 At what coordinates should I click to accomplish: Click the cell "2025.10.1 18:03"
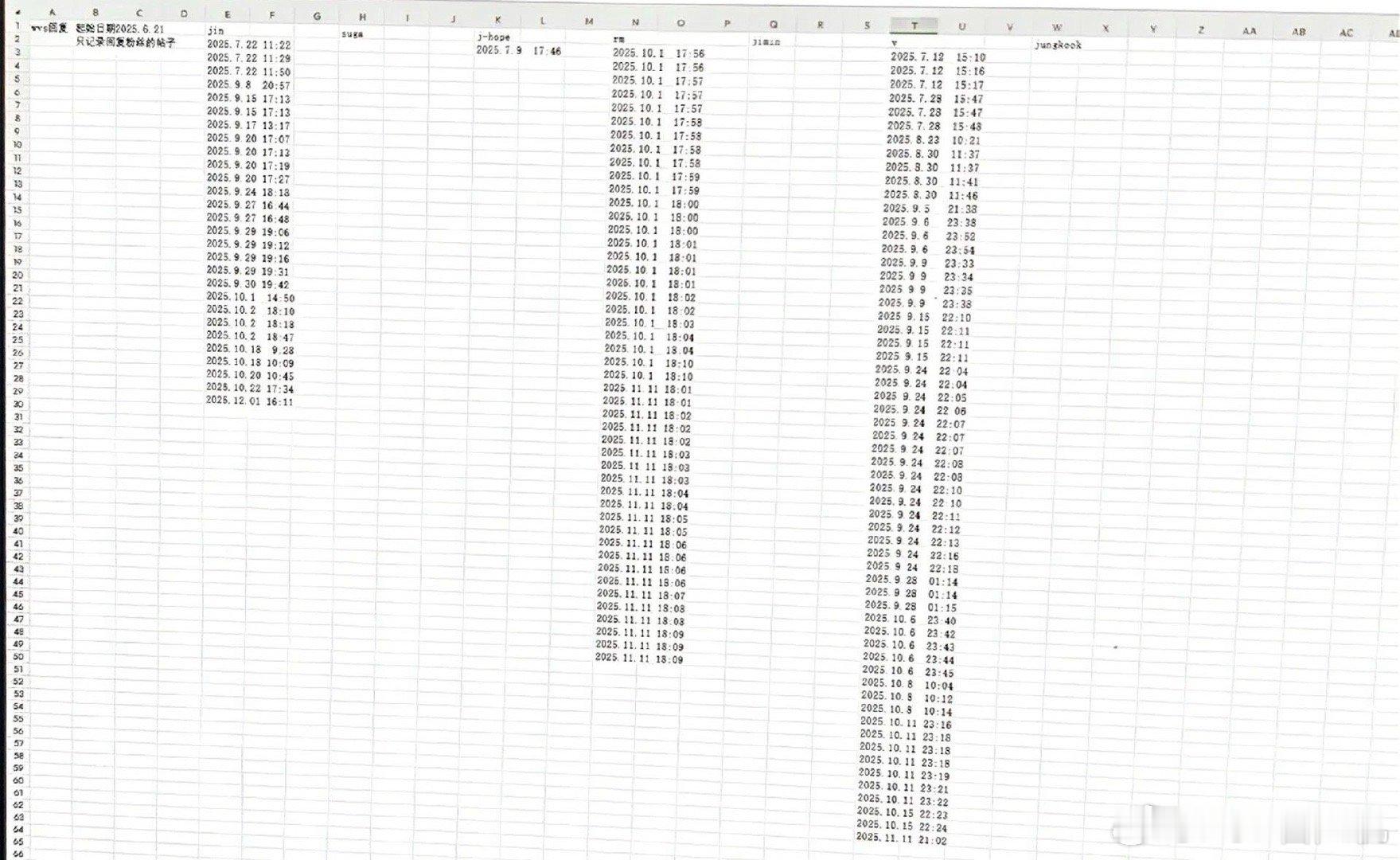(x=649, y=323)
